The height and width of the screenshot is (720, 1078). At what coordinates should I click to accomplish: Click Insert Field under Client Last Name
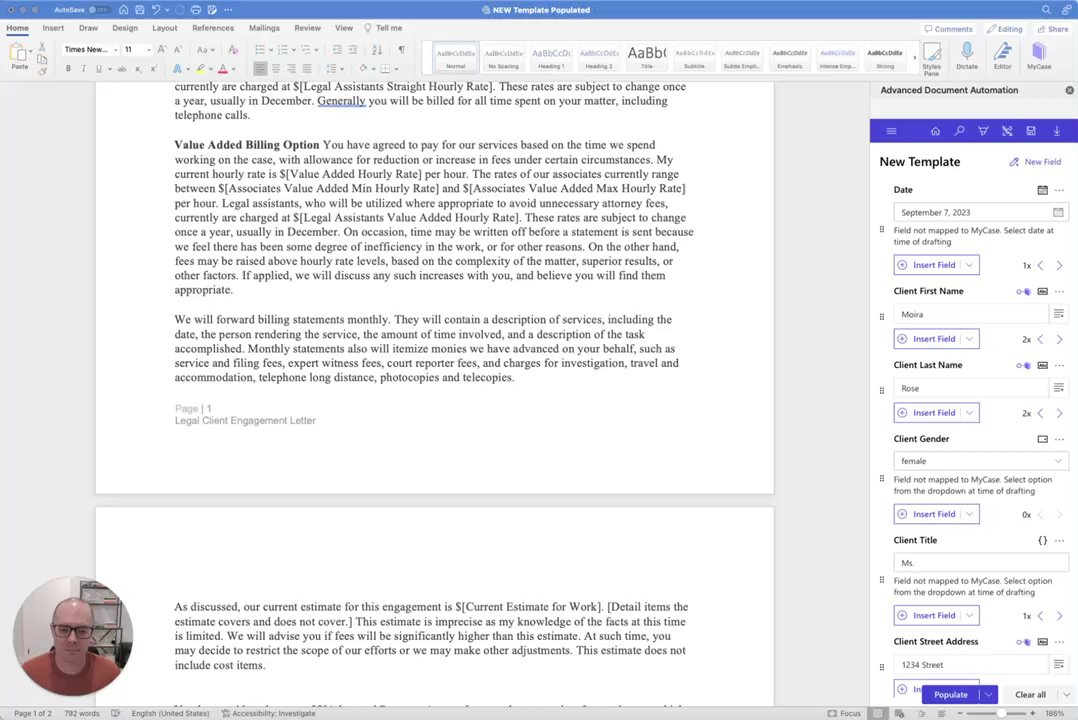(x=928, y=413)
